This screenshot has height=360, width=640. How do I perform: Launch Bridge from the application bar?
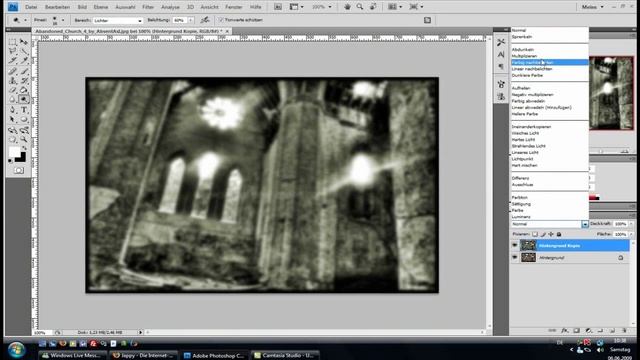(x=278, y=7)
